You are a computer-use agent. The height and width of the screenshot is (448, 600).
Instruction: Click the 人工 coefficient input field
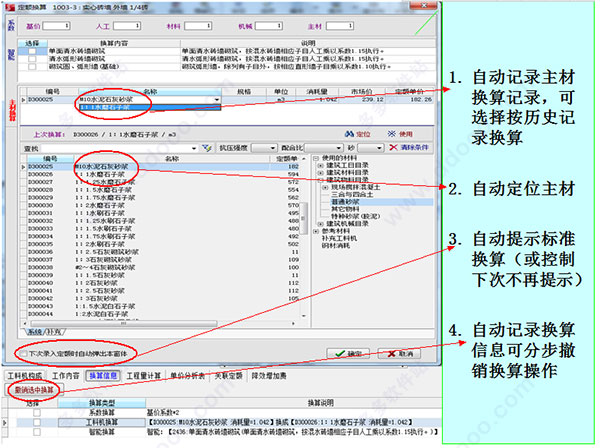click(x=127, y=26)
